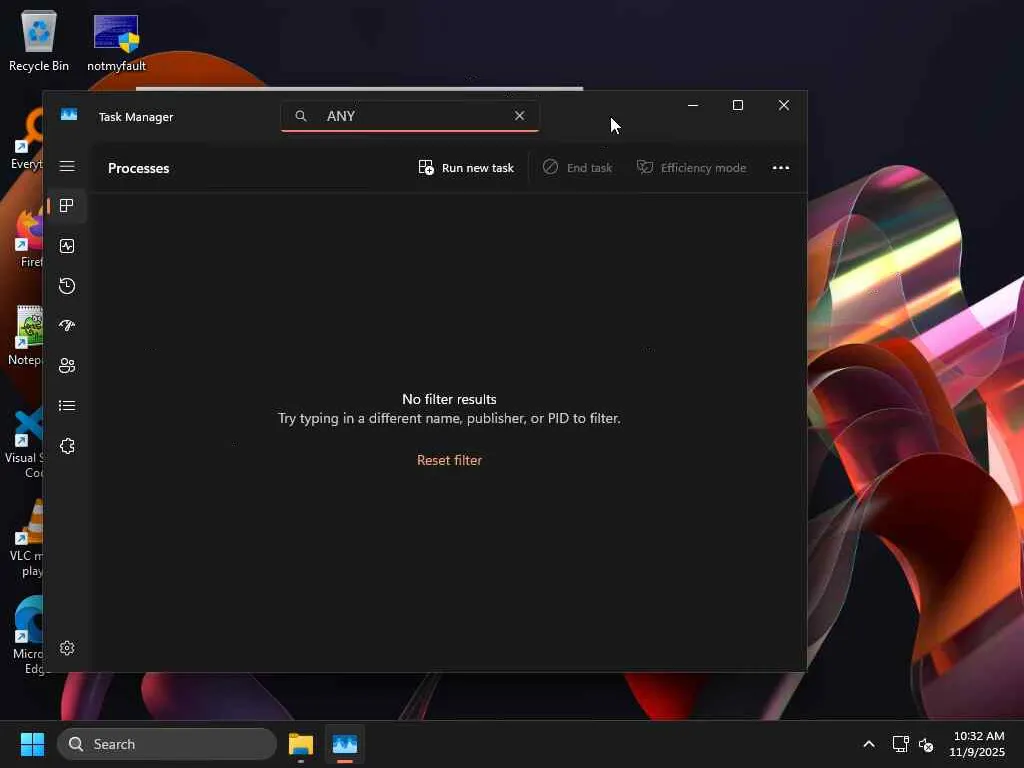Select the Recycle Bin desktop icon

pos(39,41)
